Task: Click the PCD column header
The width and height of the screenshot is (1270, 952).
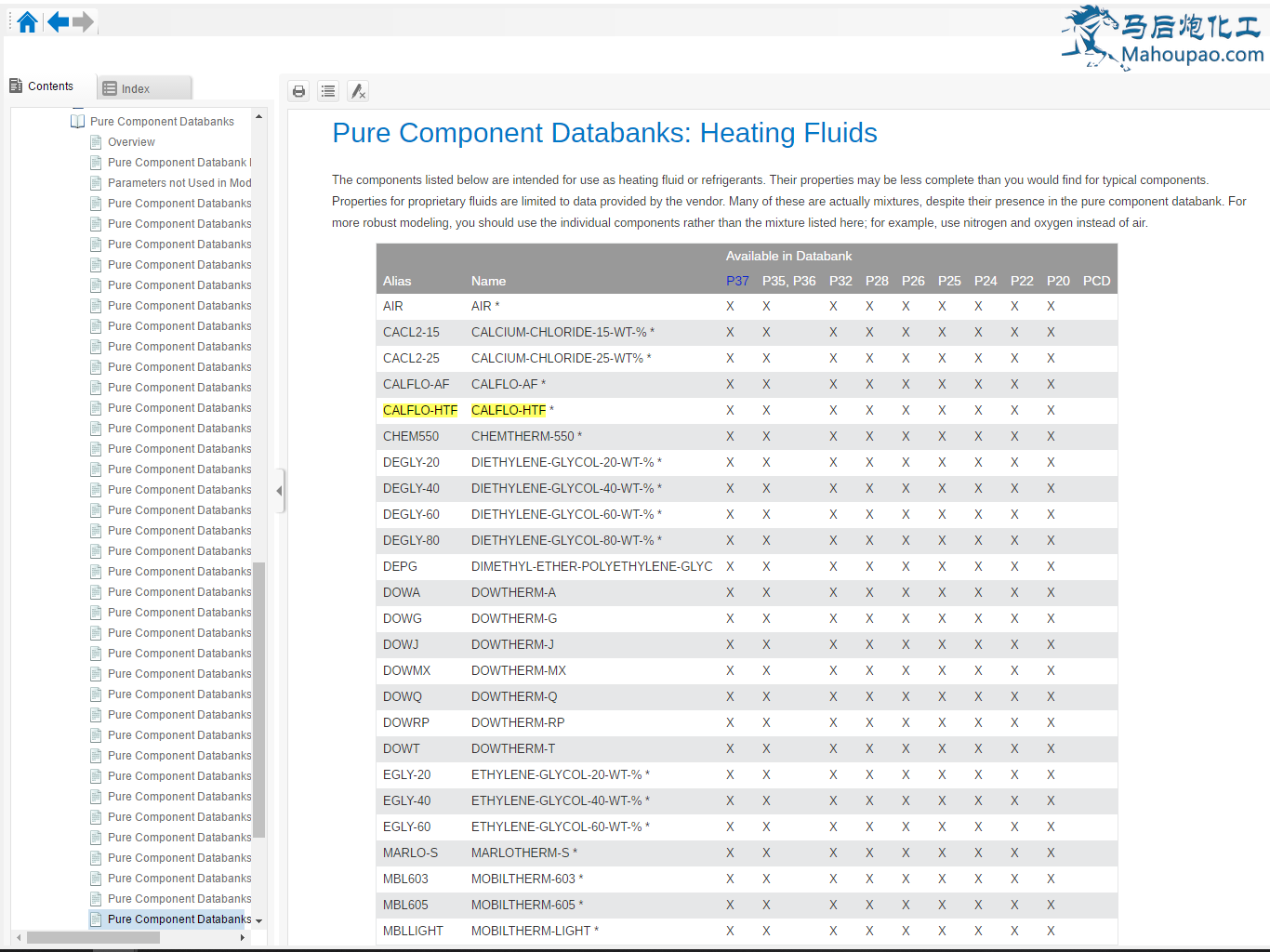Action: coord(1097,281)
